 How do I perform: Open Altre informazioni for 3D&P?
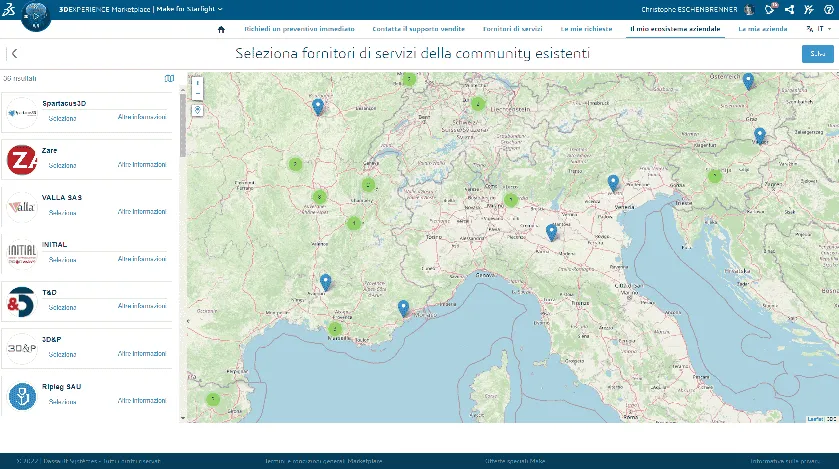[142, 353]
